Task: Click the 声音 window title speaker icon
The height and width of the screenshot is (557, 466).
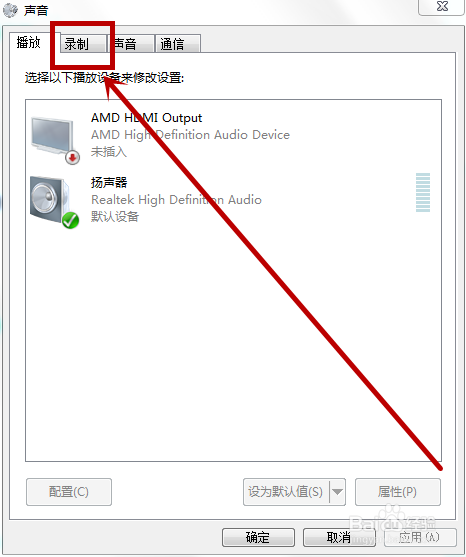Action: point(10,10)
